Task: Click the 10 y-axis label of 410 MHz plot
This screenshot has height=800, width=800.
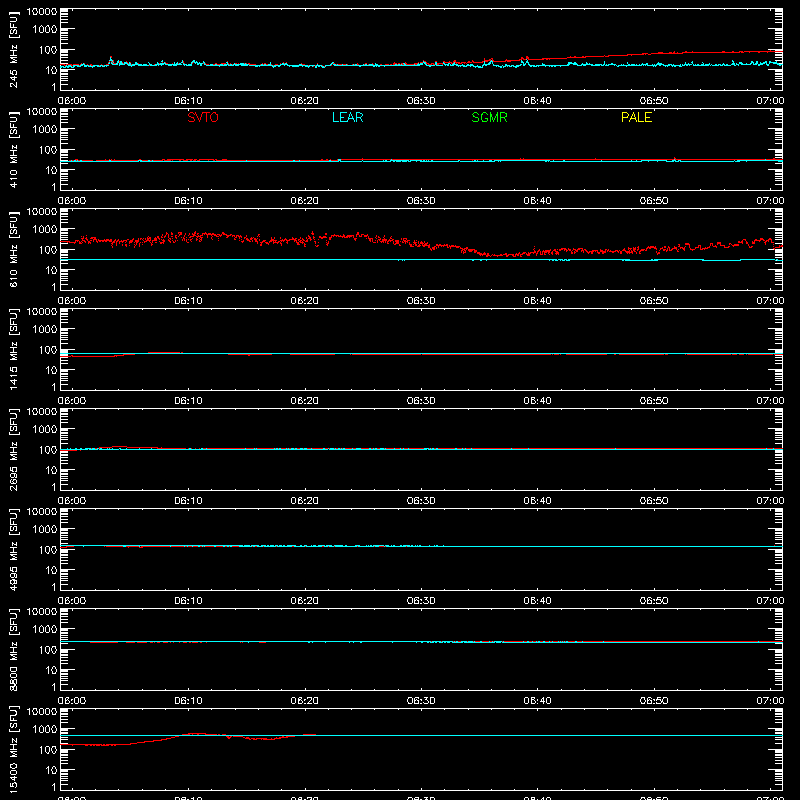Action: click(51, 170)
